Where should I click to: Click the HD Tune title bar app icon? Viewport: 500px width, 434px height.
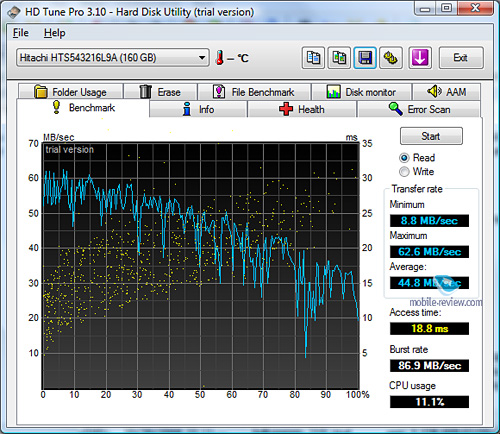click(14, 13)
